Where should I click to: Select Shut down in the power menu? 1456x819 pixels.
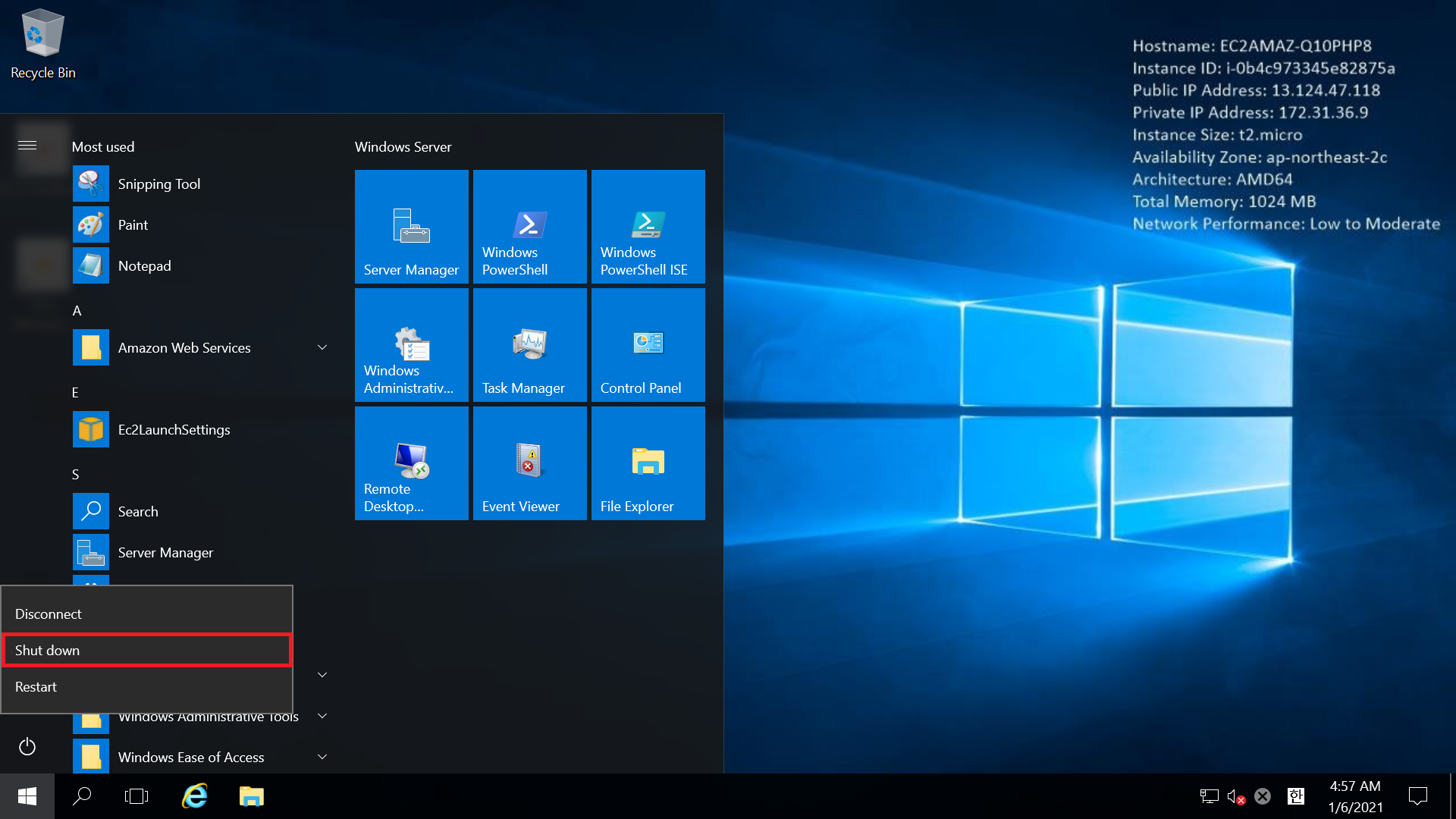(x=147, y=651)
